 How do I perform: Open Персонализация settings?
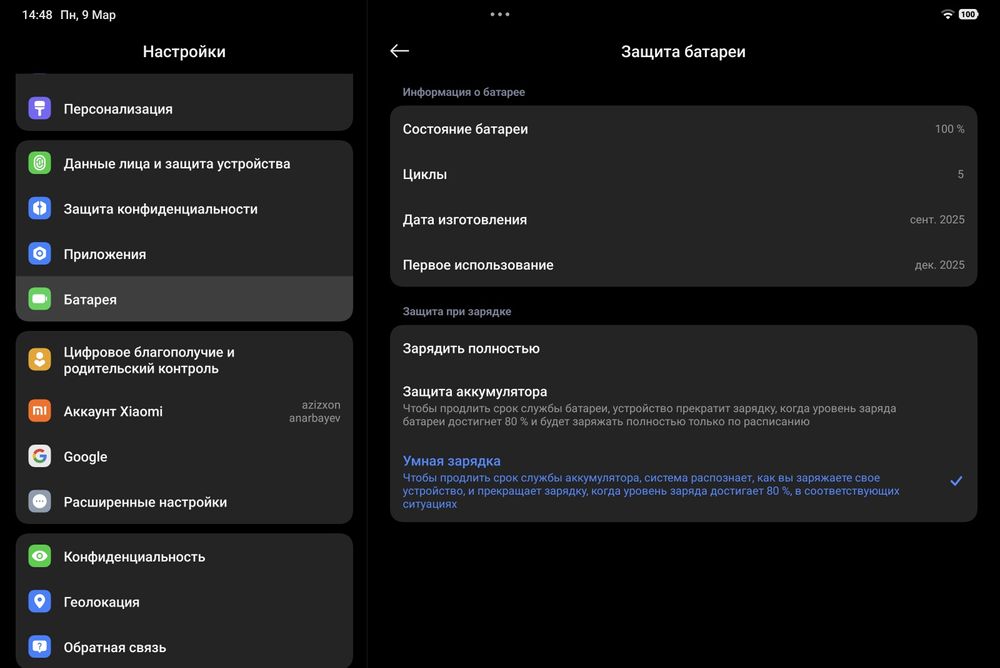coord(184,108)
